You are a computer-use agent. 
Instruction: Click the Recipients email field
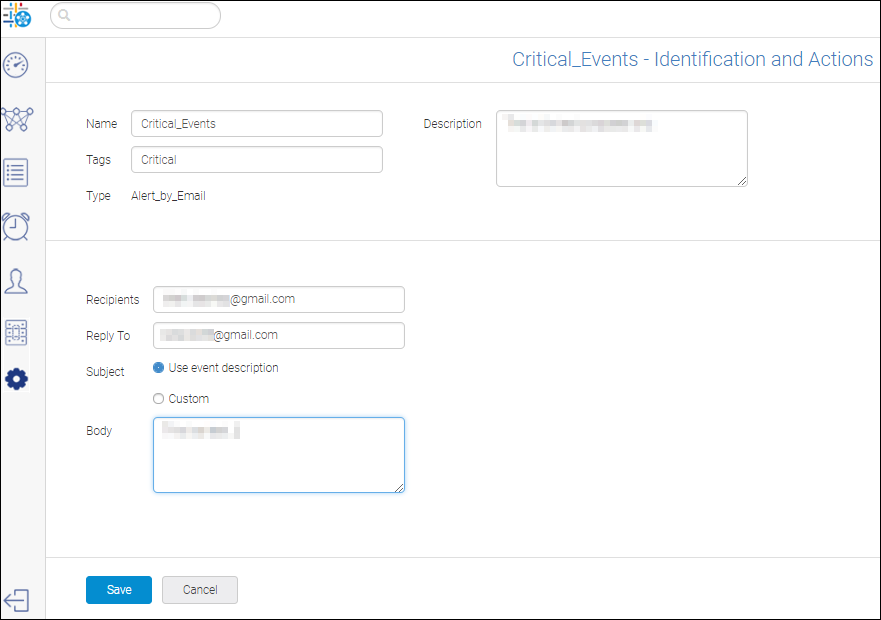point(278,300)
